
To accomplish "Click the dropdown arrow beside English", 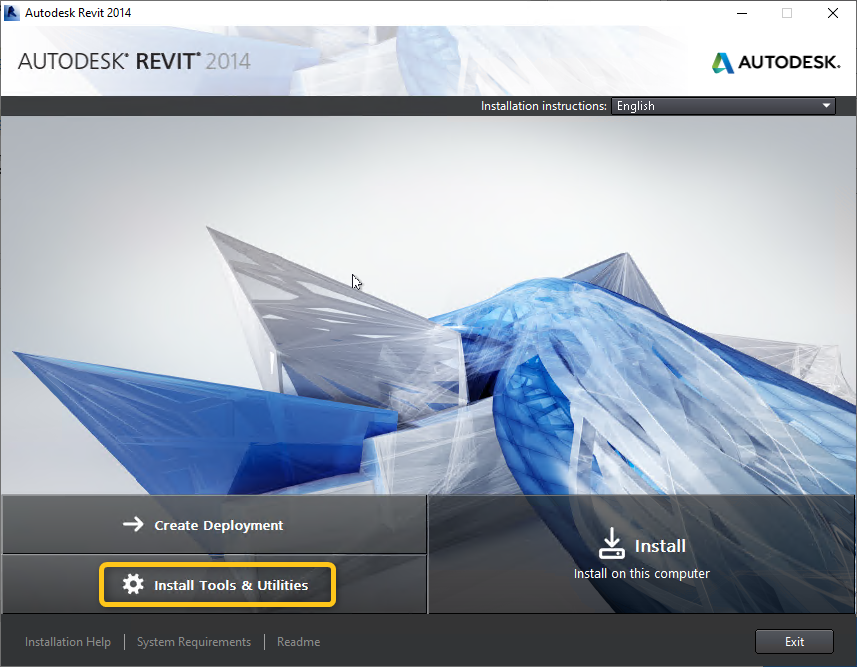I will [827, 106].
